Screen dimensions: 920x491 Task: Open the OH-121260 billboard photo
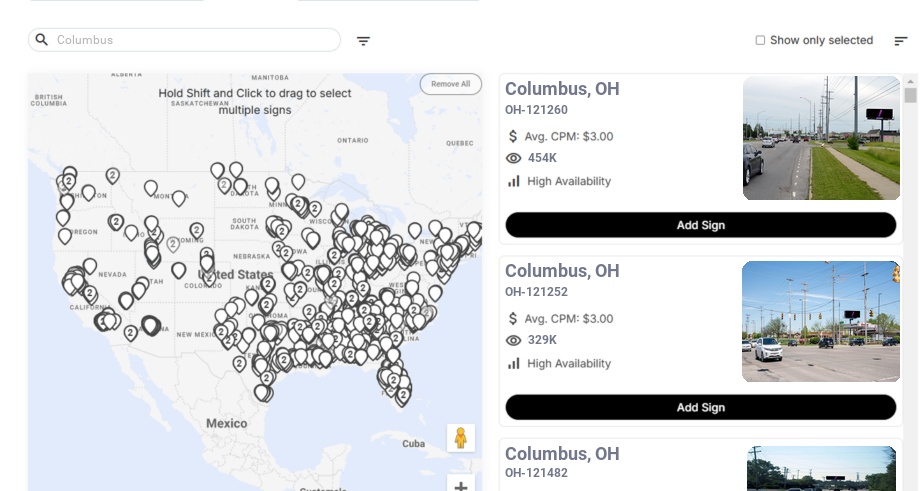coord(821,138)
